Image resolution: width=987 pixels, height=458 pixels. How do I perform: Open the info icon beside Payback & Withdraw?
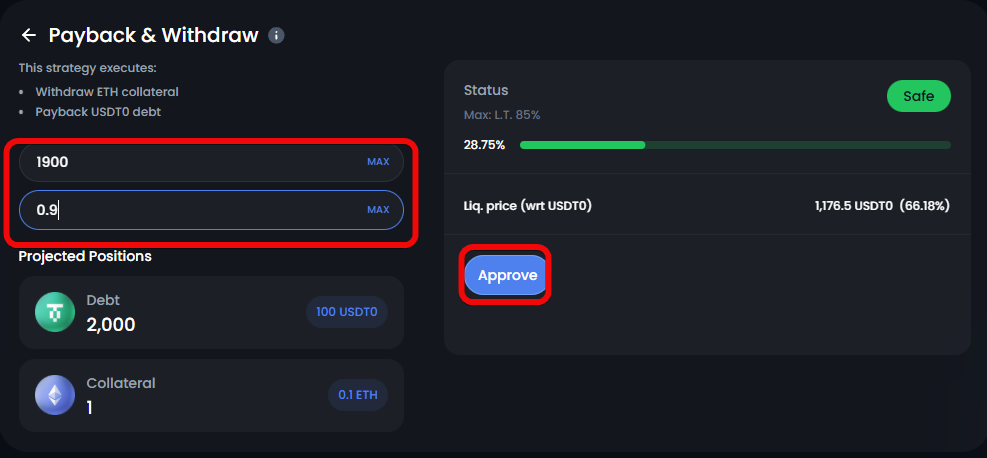click(x=277, y=36)
